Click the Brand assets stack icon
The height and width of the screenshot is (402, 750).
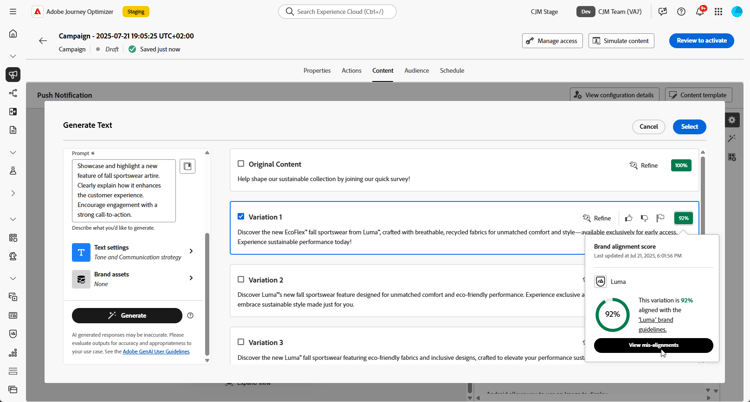[x=81, y=279]
